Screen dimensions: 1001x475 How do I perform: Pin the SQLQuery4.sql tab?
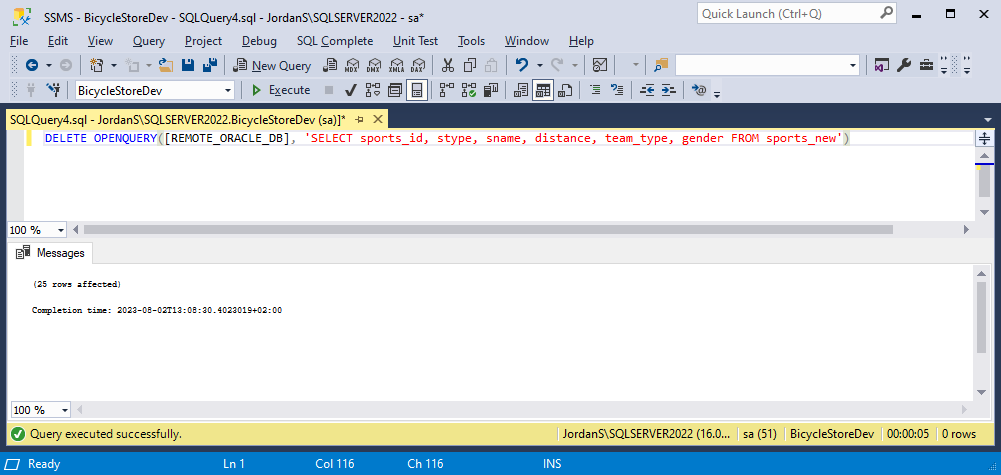point(359,119)
